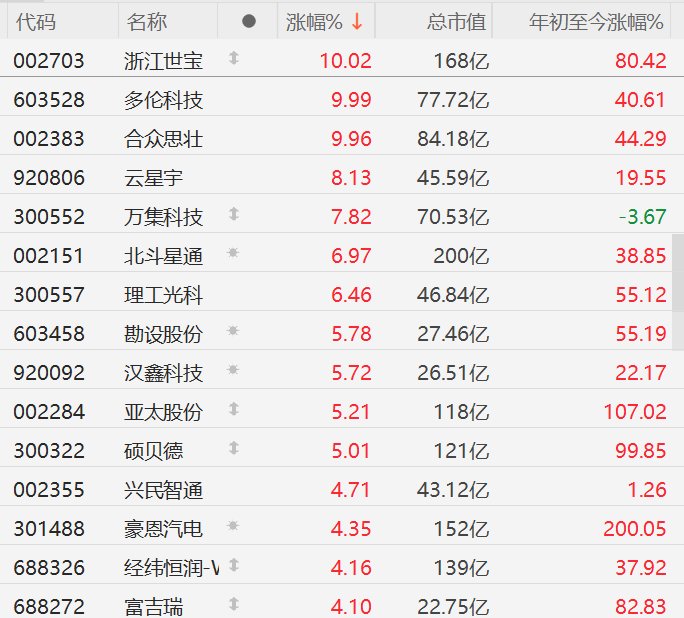Open the 勘设股份 row name
This screenshot has height=618, width=684.
(163, 335)
